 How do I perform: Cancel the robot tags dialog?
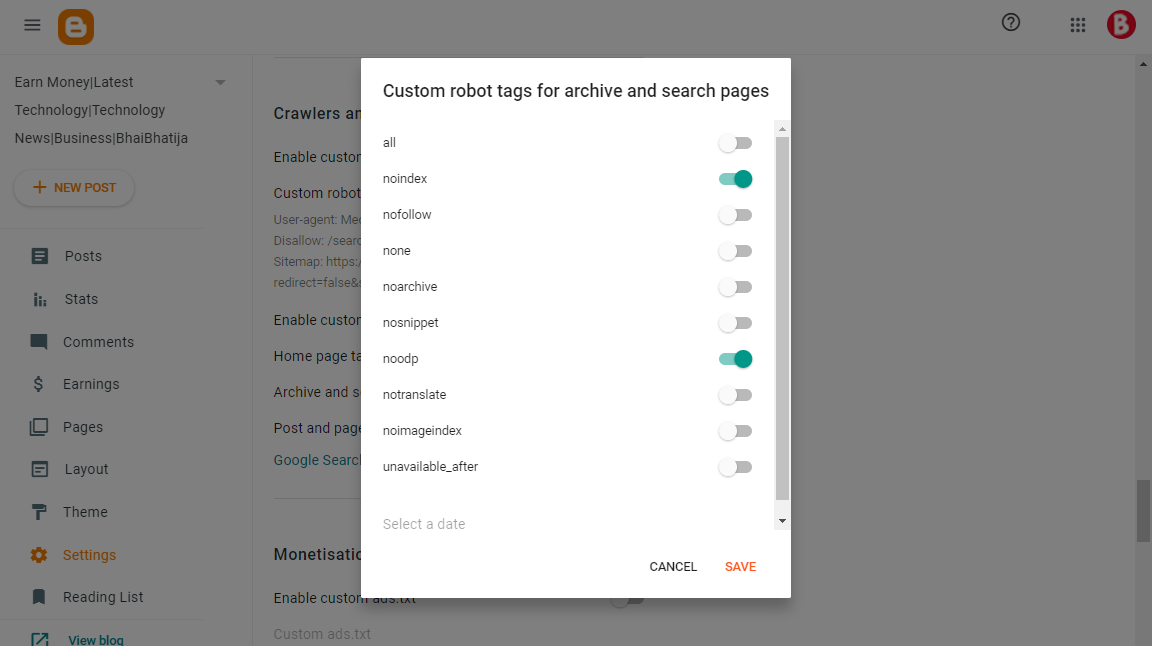pyautogui.click(x=673, y=567)
